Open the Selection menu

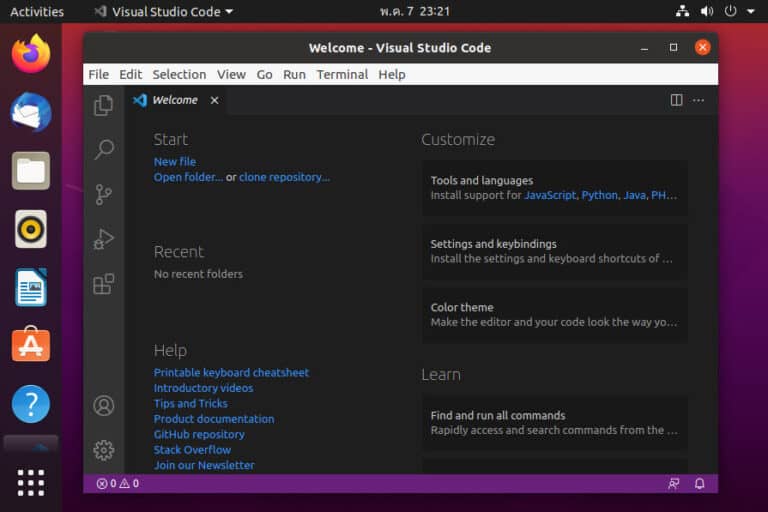point(179,74)
